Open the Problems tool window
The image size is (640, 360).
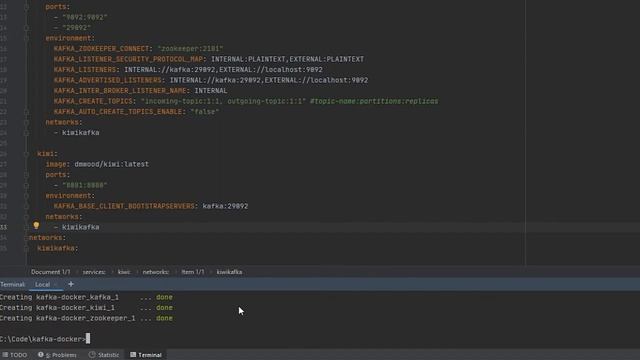point(57,355)
